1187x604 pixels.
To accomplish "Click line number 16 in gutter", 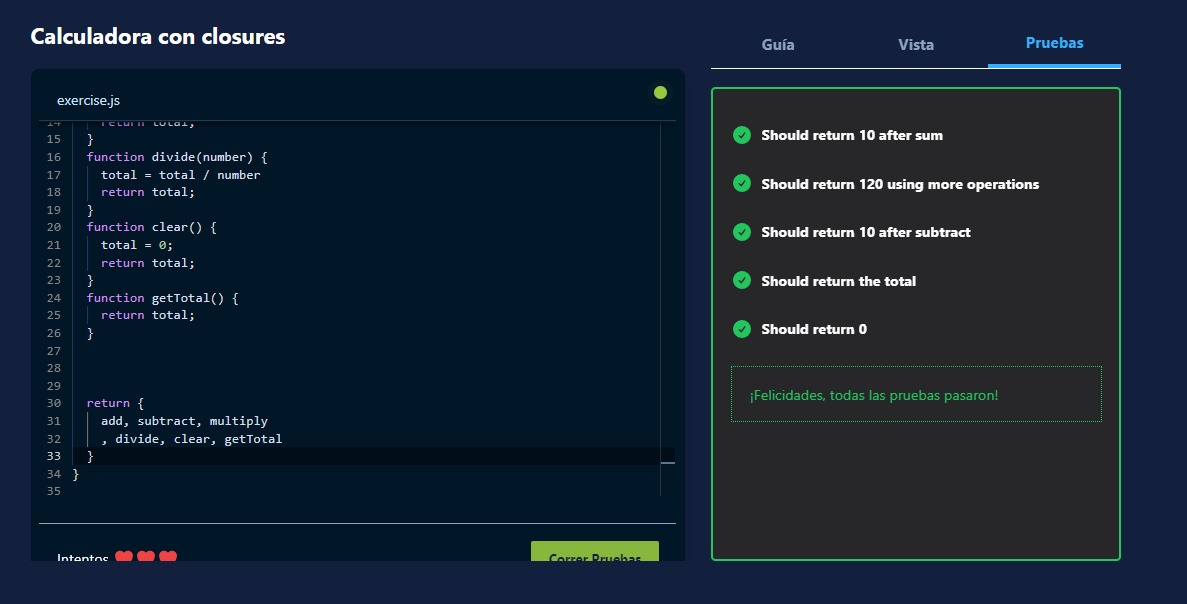I will tap(53, 157).
